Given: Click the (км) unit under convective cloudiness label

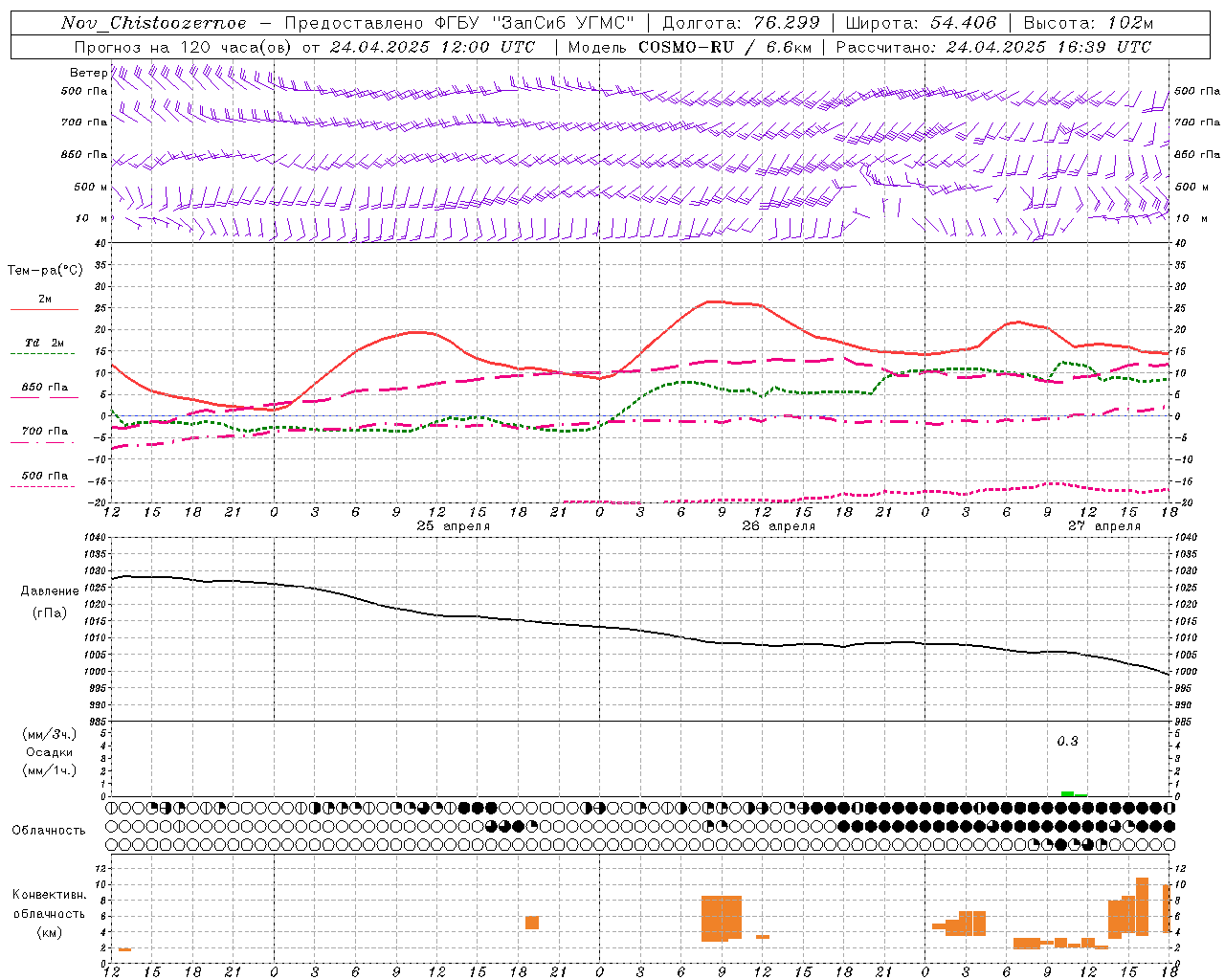Looking at the screenshot, I should [49, 931].
